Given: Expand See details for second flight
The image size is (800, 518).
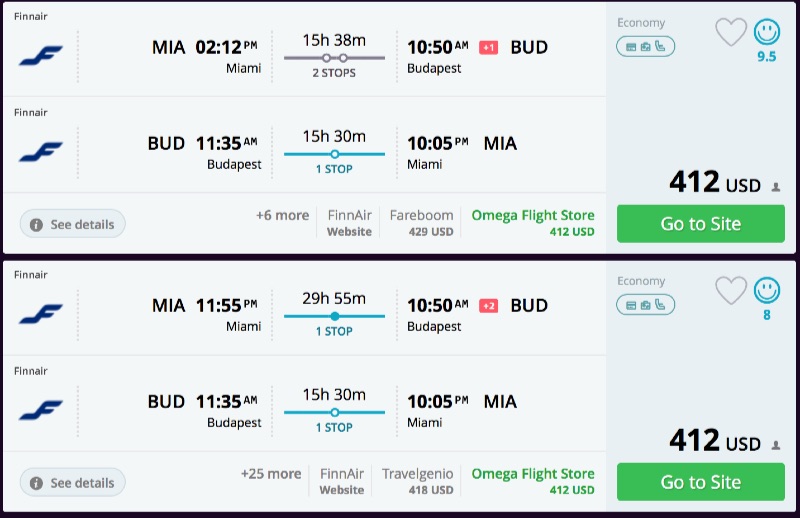Looking at the screenshot, I should click(73, 482).
